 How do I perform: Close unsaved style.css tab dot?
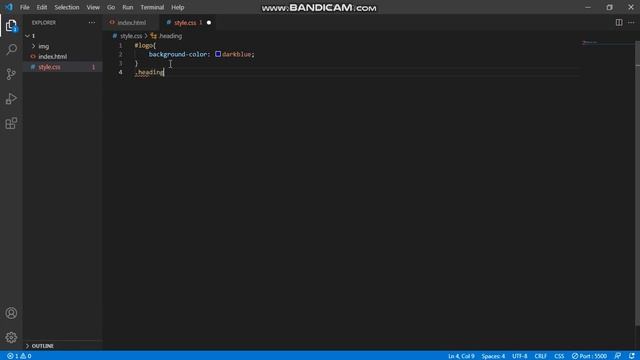click(x=209, y=22)
